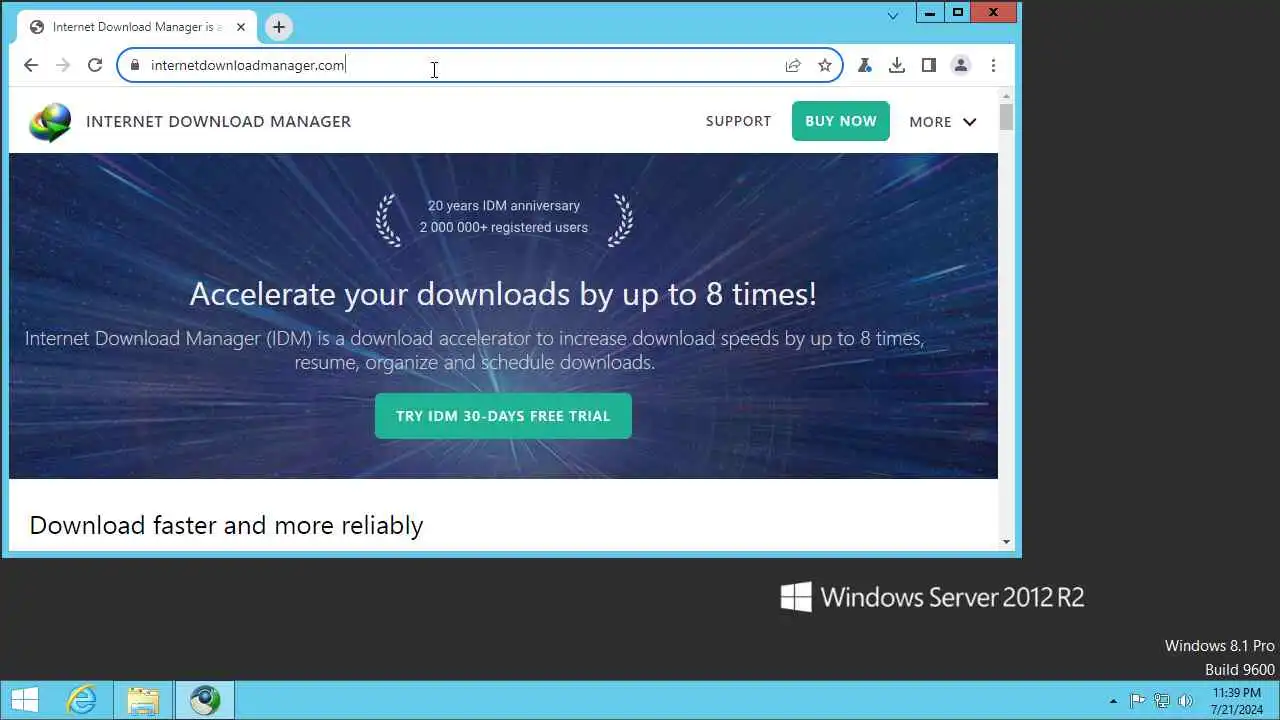
Task: Click the page scrollbar up arrow
Action: 1006,95
